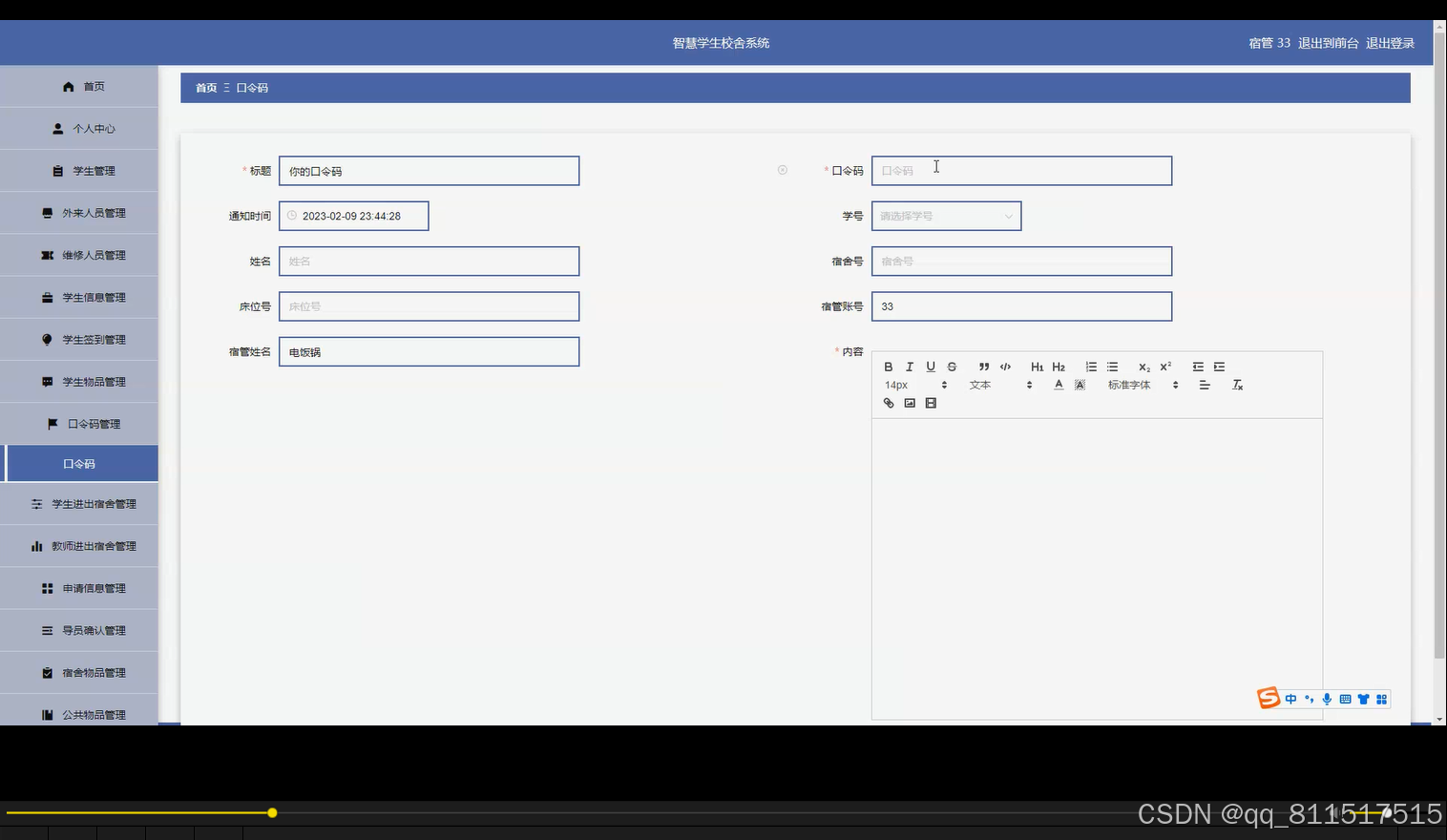The height and width of the screenshot is (840, 1447).
Task: Insert an ordered numbered list
Action: point(1091,367)
